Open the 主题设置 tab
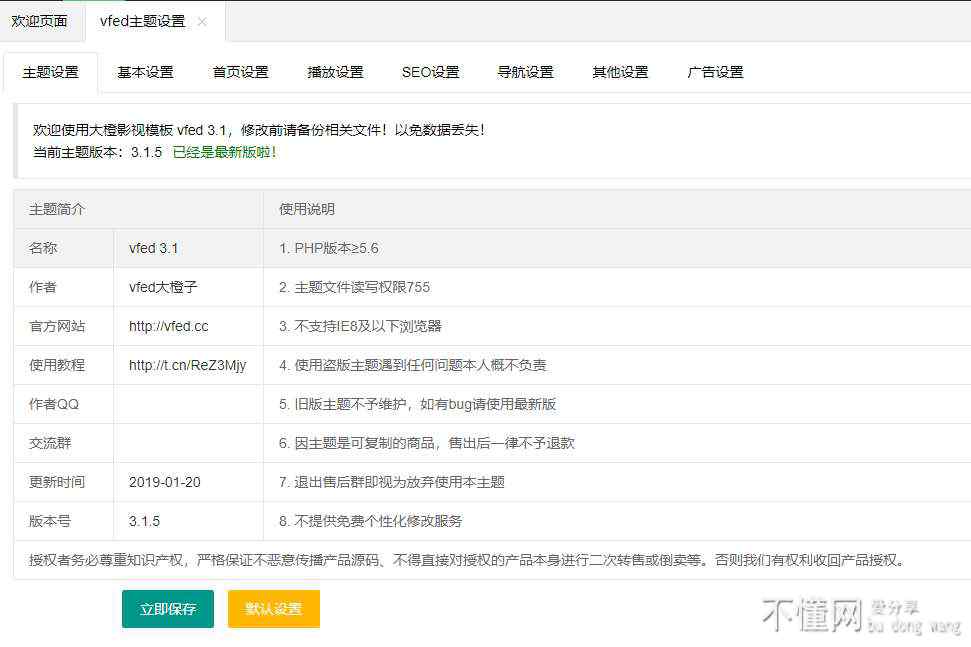 (x=50, y=72)
